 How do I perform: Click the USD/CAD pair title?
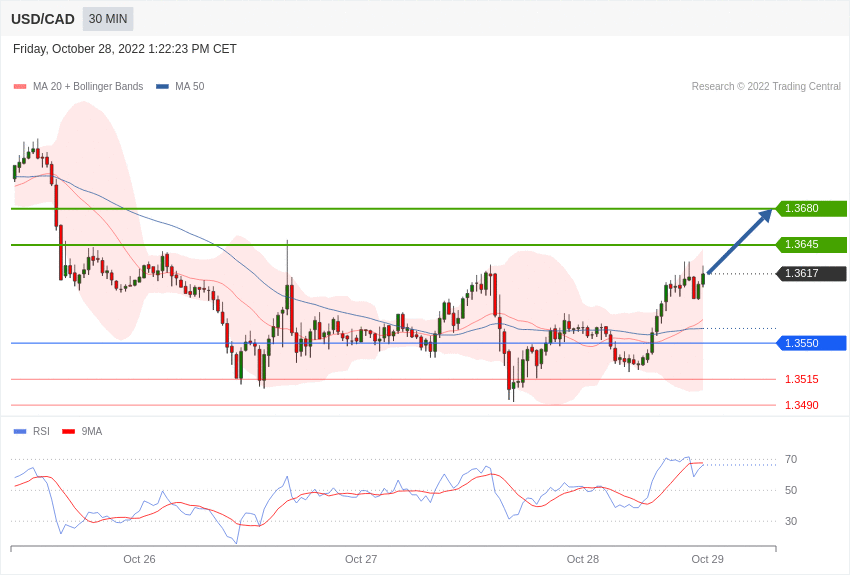pyautogui.click(x=43, y=19)
